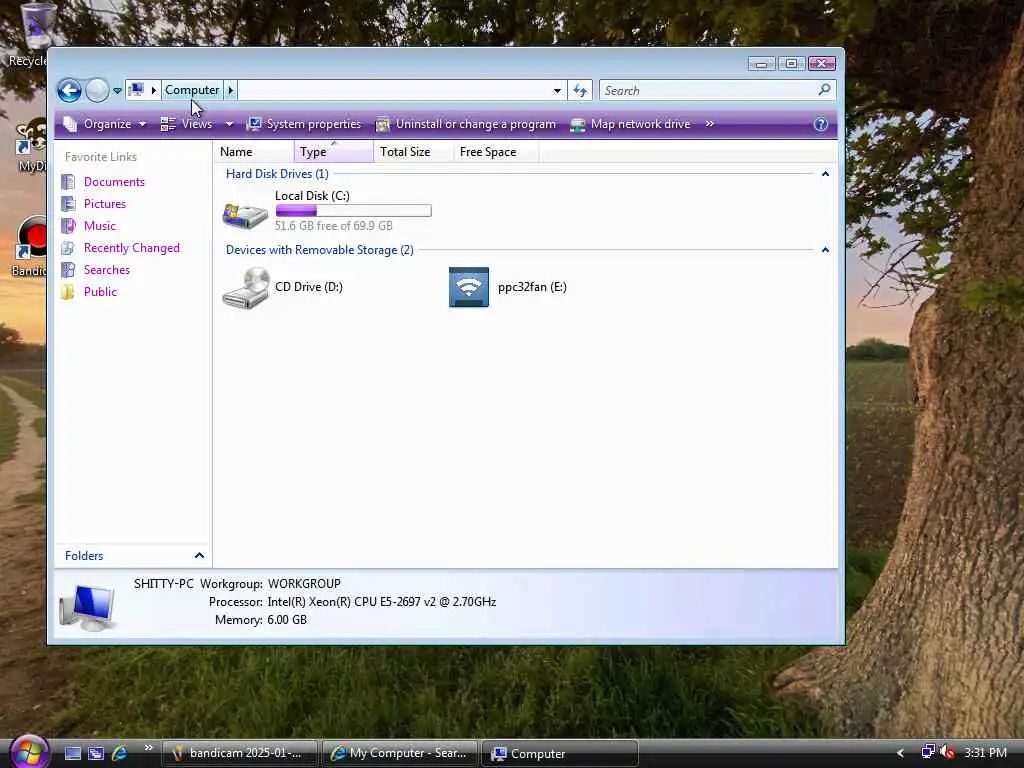Sort by the Total Size column header
This screenshot has height=768, width=1024.
pyautogui.click(x=413, y=152)
